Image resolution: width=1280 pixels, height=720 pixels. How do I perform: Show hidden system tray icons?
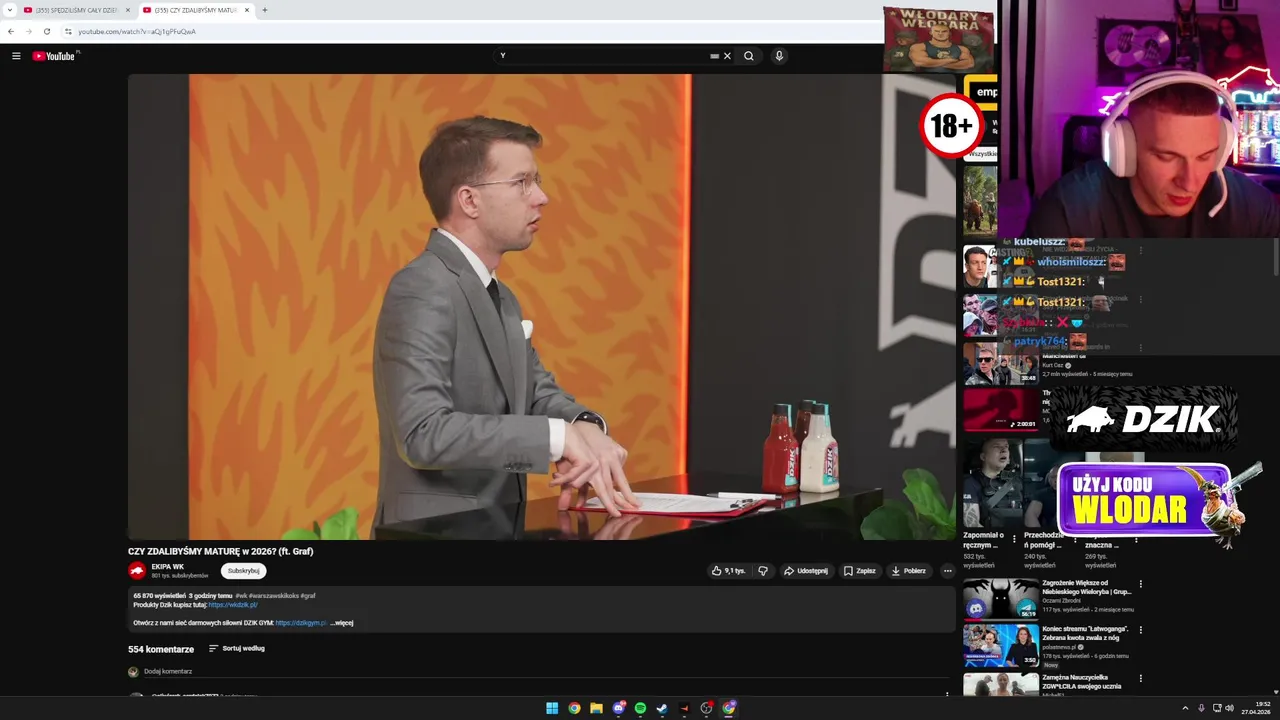1185,708
